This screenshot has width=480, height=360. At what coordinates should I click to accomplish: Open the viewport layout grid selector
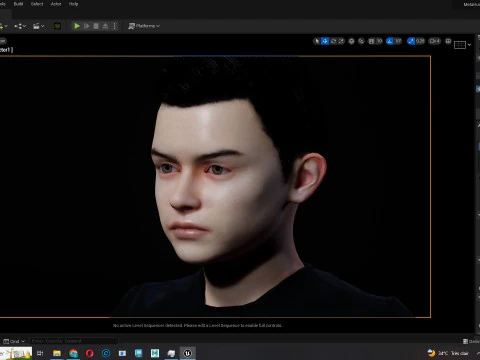pyautogui.click(x=460, y=45)
